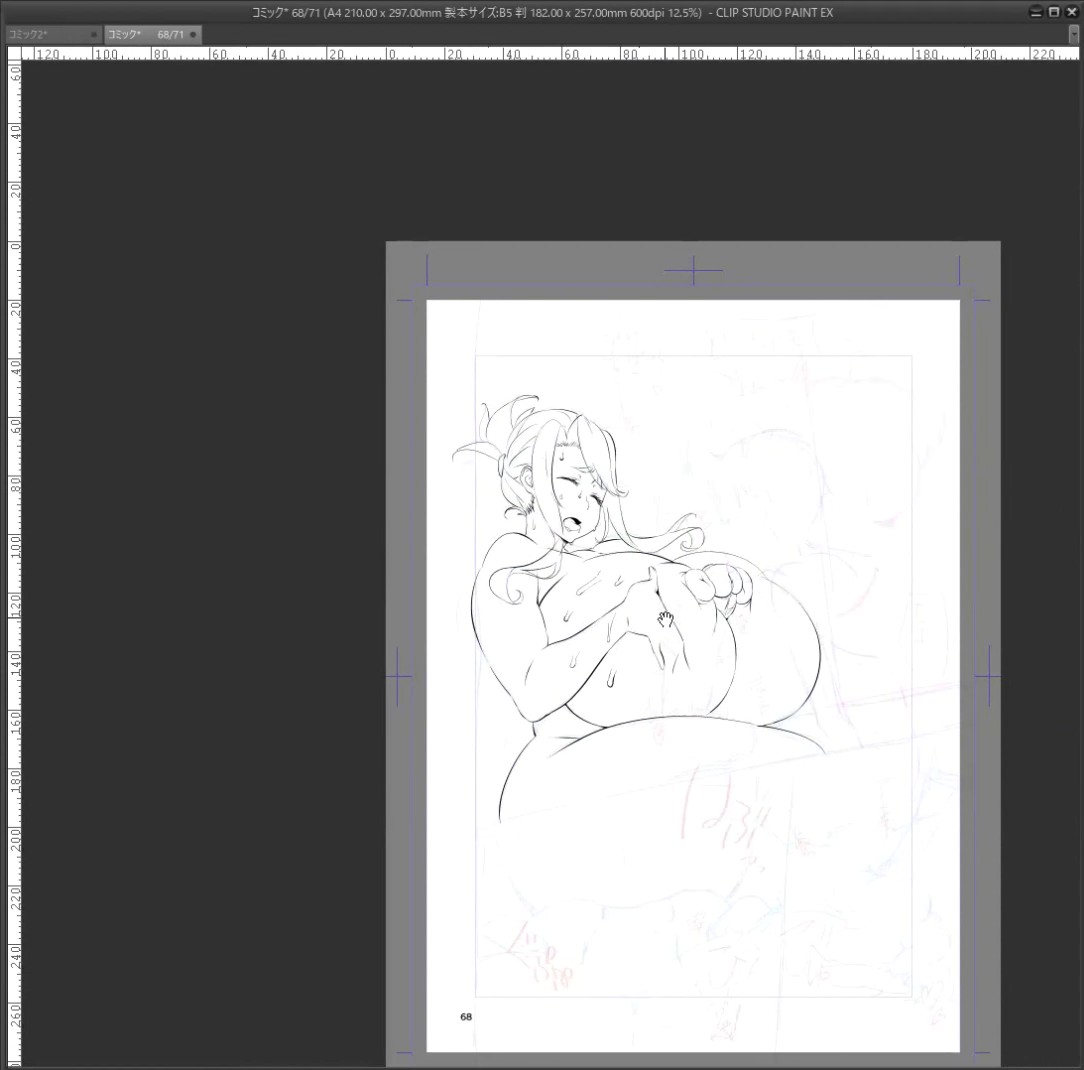This screenshot has width=1084, height=1070.
Task: Click the left center crop mark cross
Action: 398,676
